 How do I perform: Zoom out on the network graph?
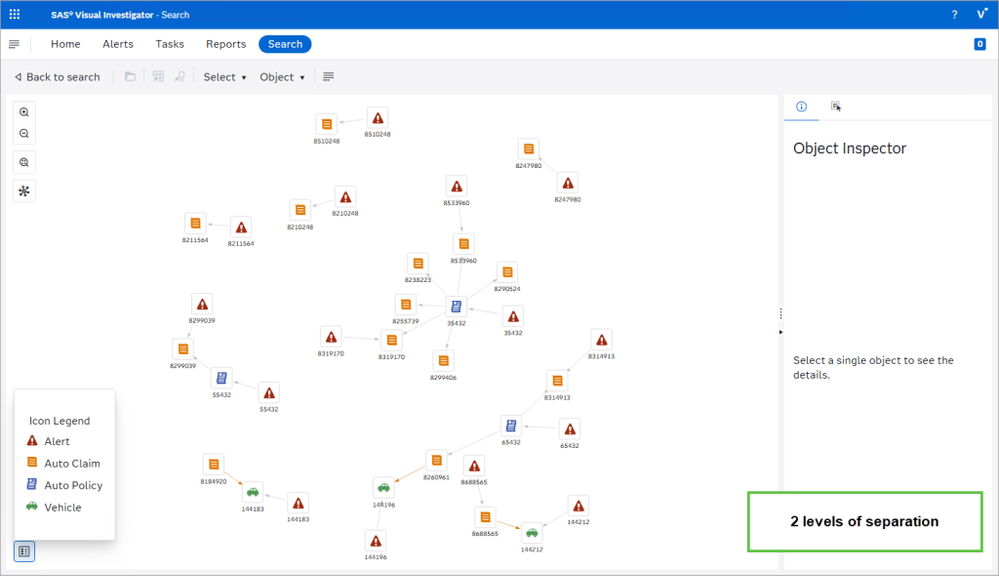[x=24, y=134]
